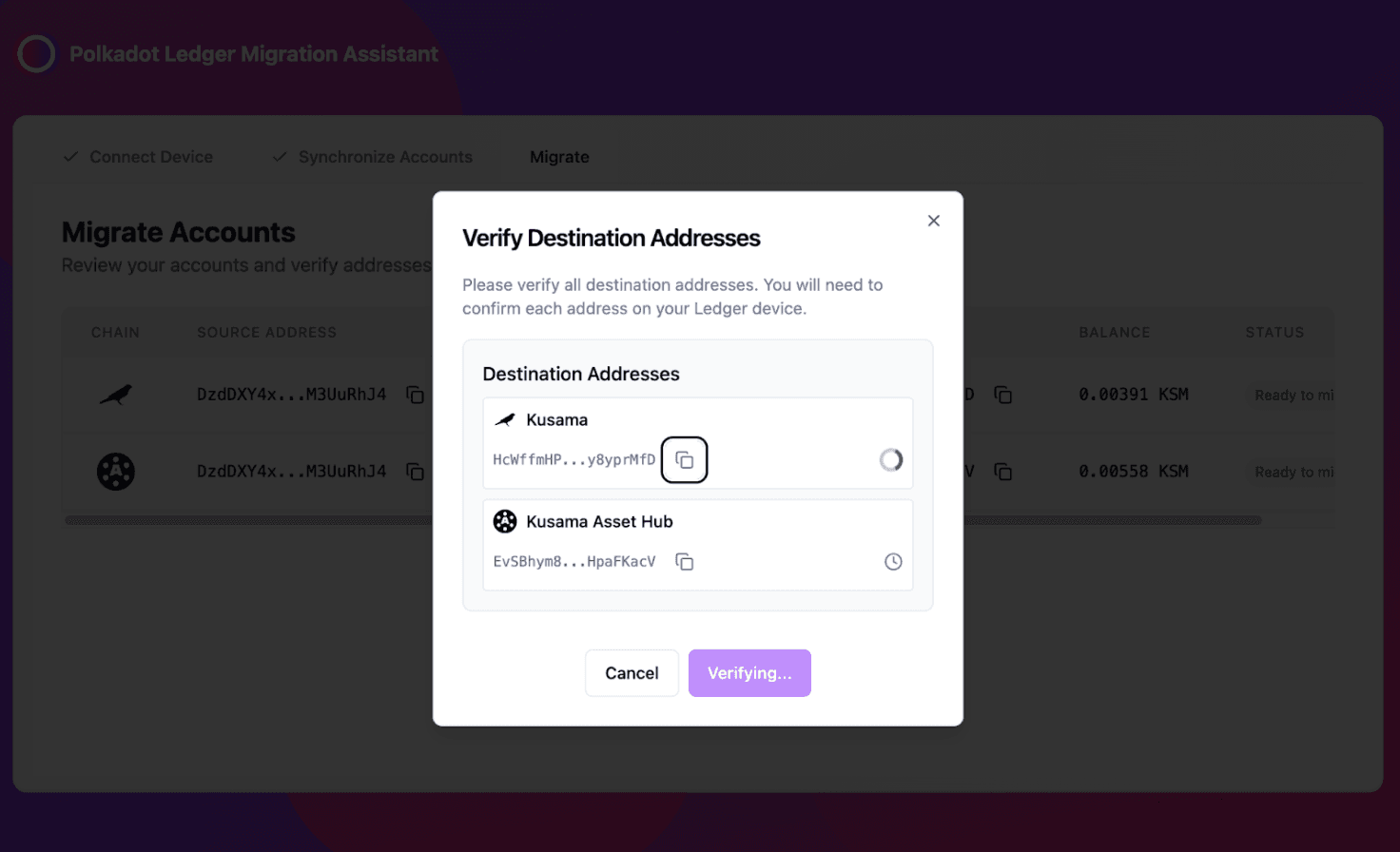
Task: Select the Migrate step tab
Action: (x=559, y=157)
